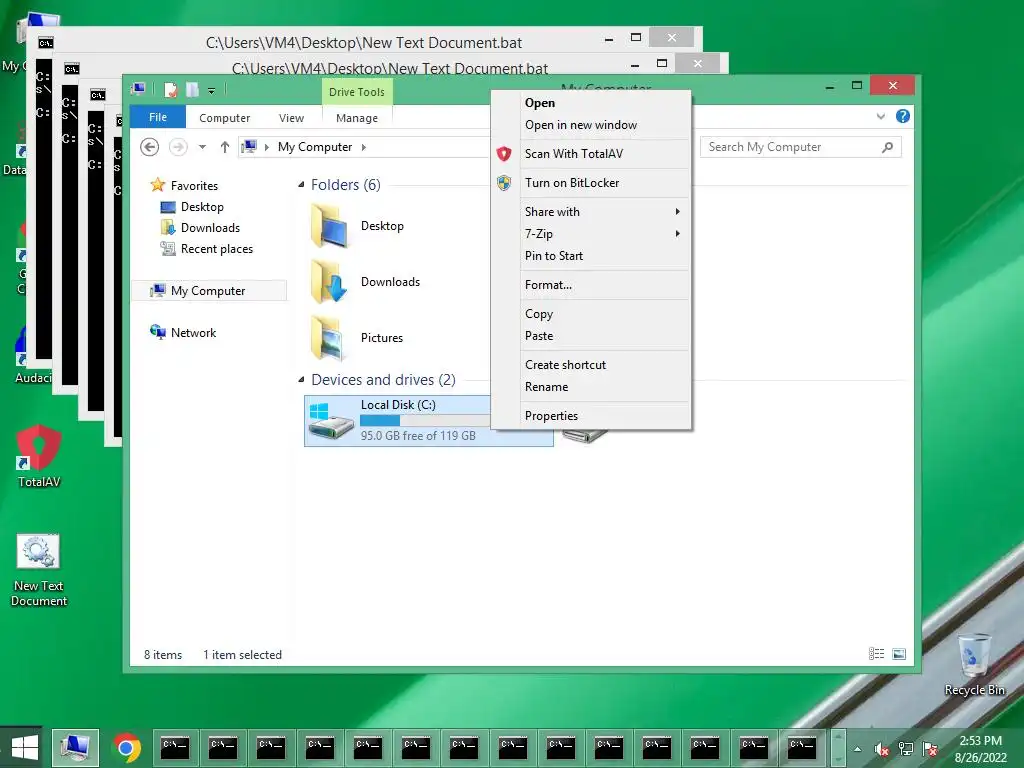Open Explorer Help question mark icon

tap(903, 116)
